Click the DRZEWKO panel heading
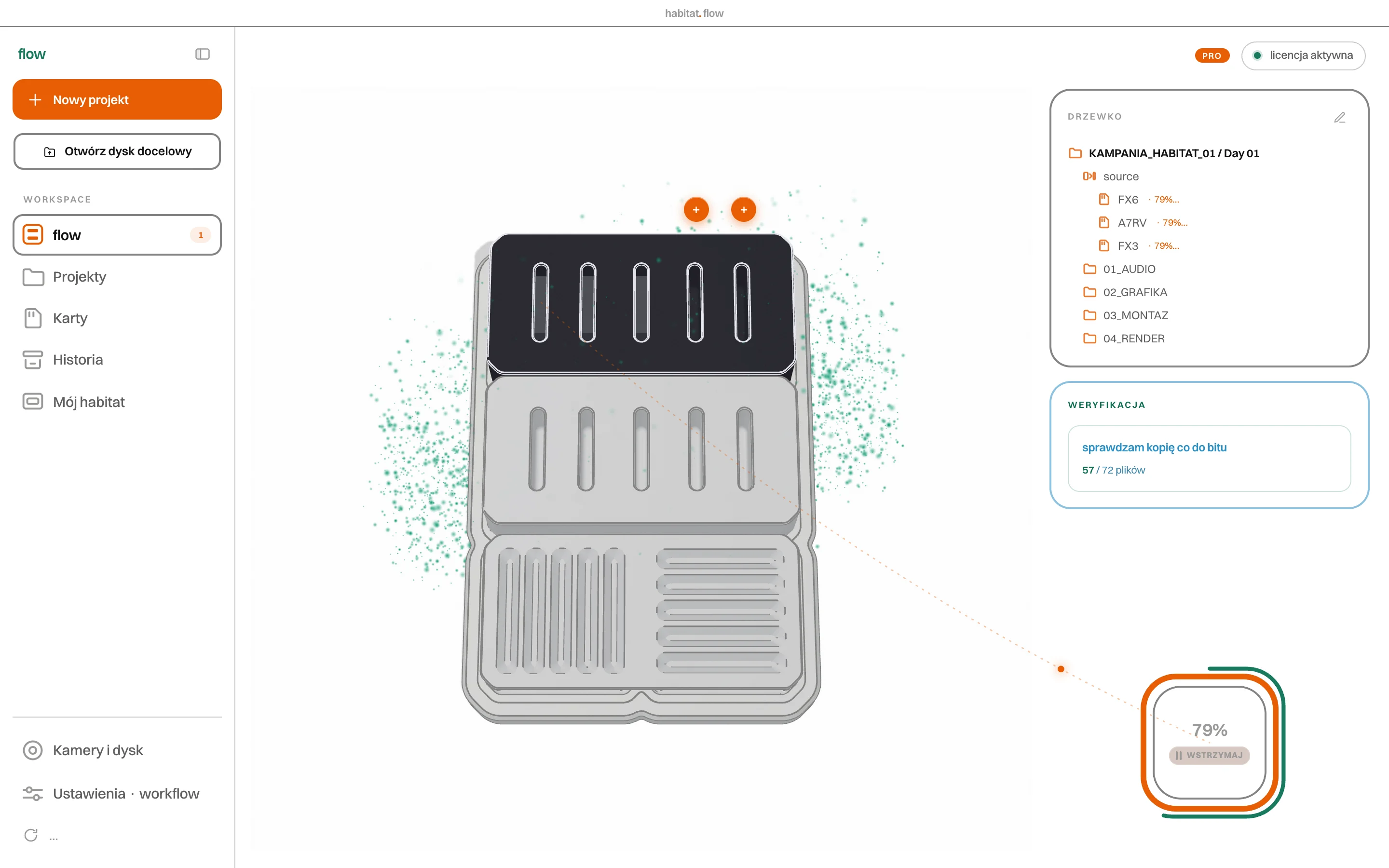 1094,117
